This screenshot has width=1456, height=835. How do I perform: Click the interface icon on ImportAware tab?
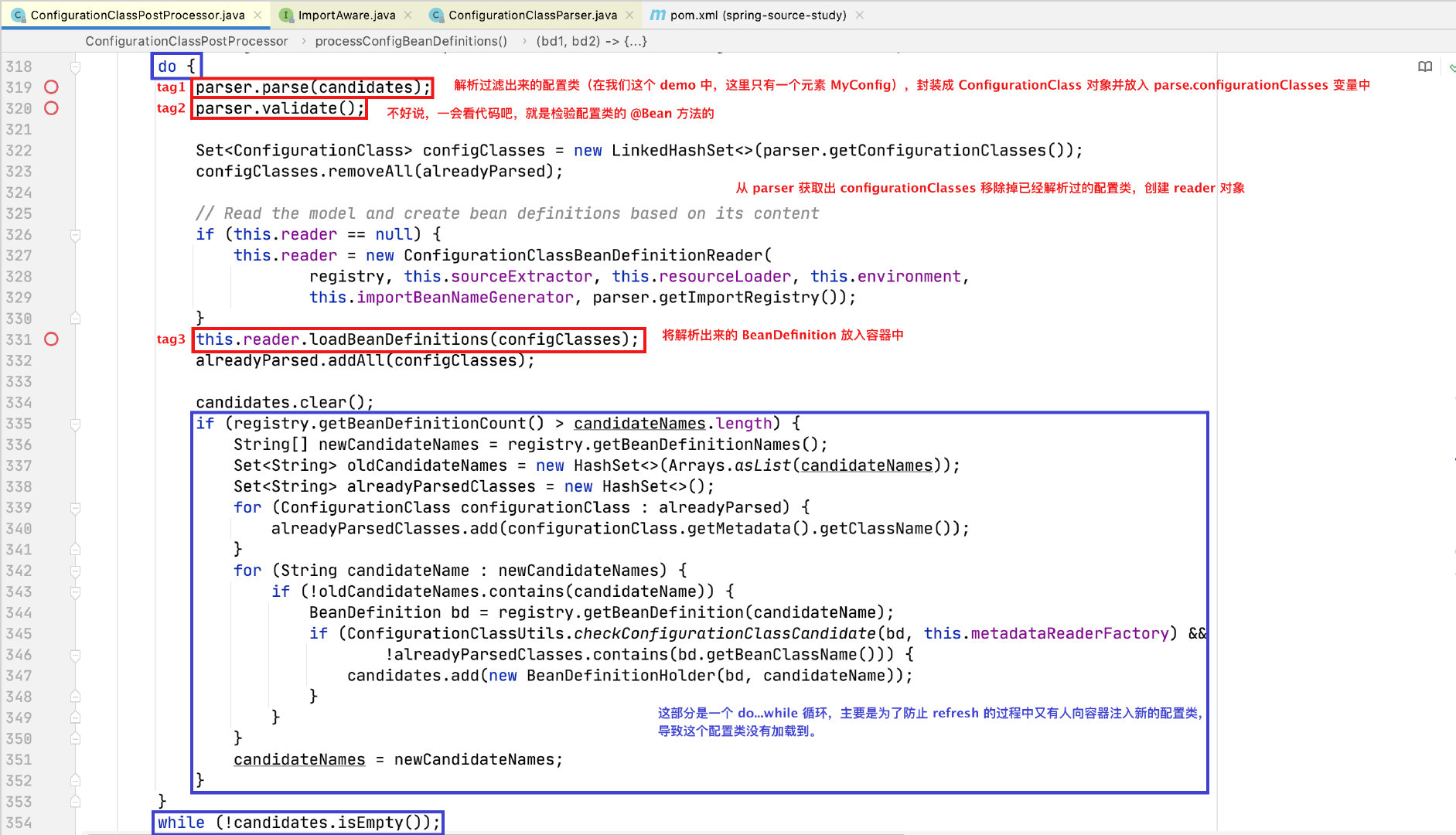pos(286,15)
